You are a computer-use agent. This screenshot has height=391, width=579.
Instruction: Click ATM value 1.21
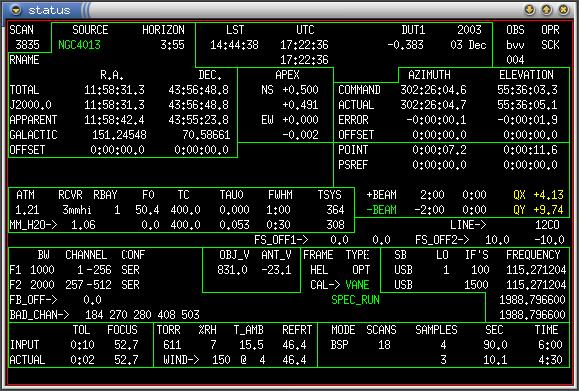coord(27,210)
